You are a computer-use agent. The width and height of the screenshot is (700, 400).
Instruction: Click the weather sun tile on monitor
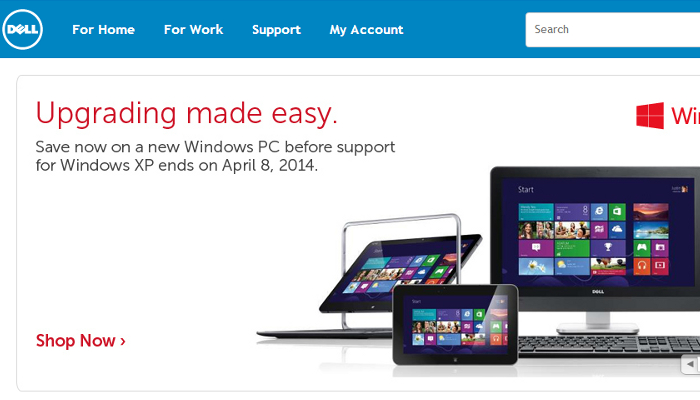[x=572, y=266]
